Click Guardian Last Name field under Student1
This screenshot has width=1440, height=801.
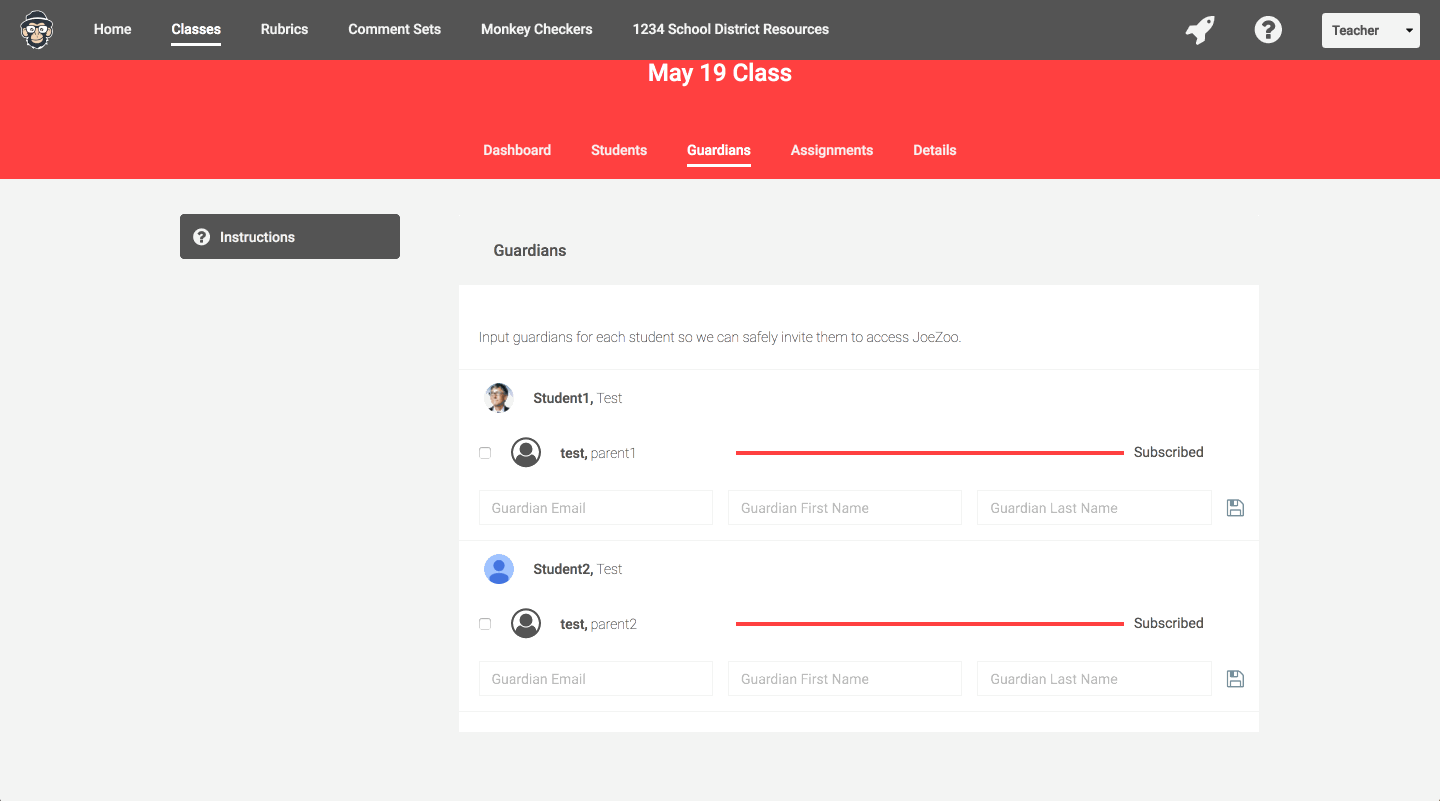click(1094, 508)
